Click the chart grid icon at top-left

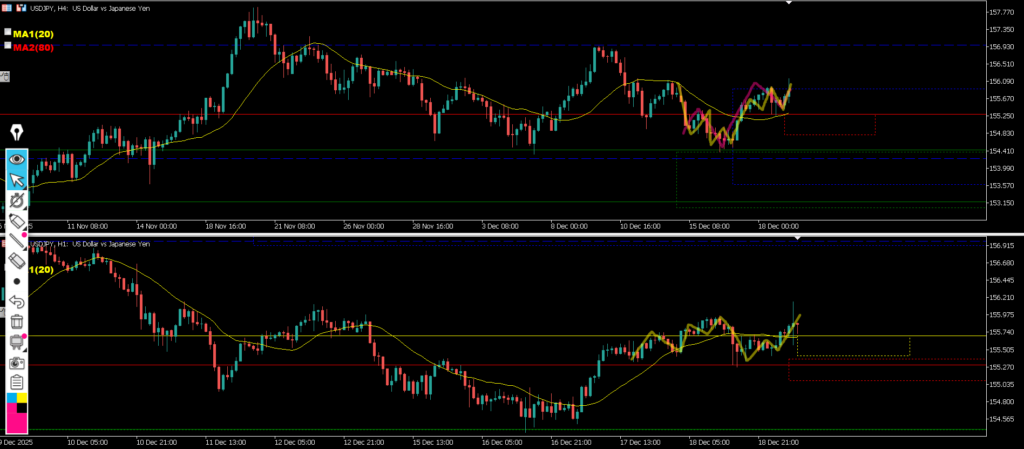coord(7,8)
